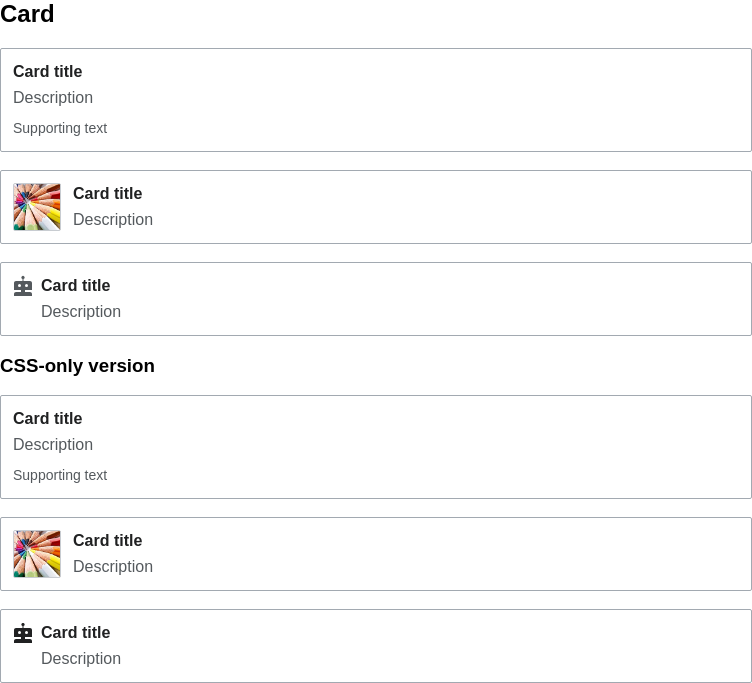Screen dimensions: 752x683
Task: Click "Description" beside the top pencils thumbnail
Action: click(x=113, y=219)
